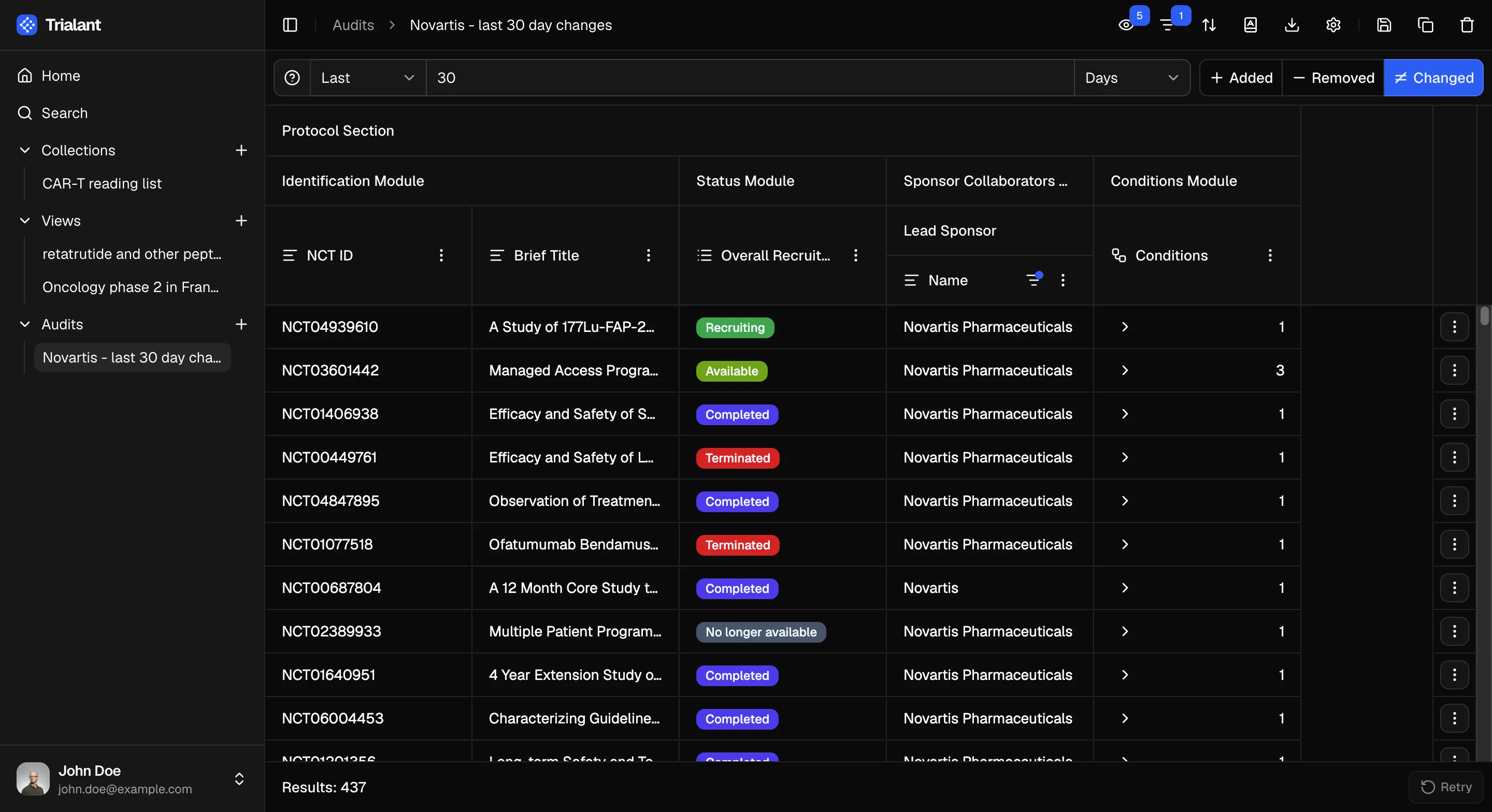1492x812 pixels.
Task: Click '4 Year Extension Study o...' title cell
Action: [575, 675]
